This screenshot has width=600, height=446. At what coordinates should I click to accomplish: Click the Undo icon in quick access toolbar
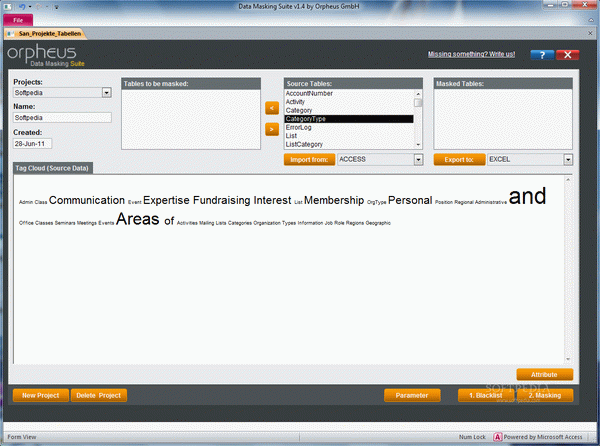coord(22,7)
